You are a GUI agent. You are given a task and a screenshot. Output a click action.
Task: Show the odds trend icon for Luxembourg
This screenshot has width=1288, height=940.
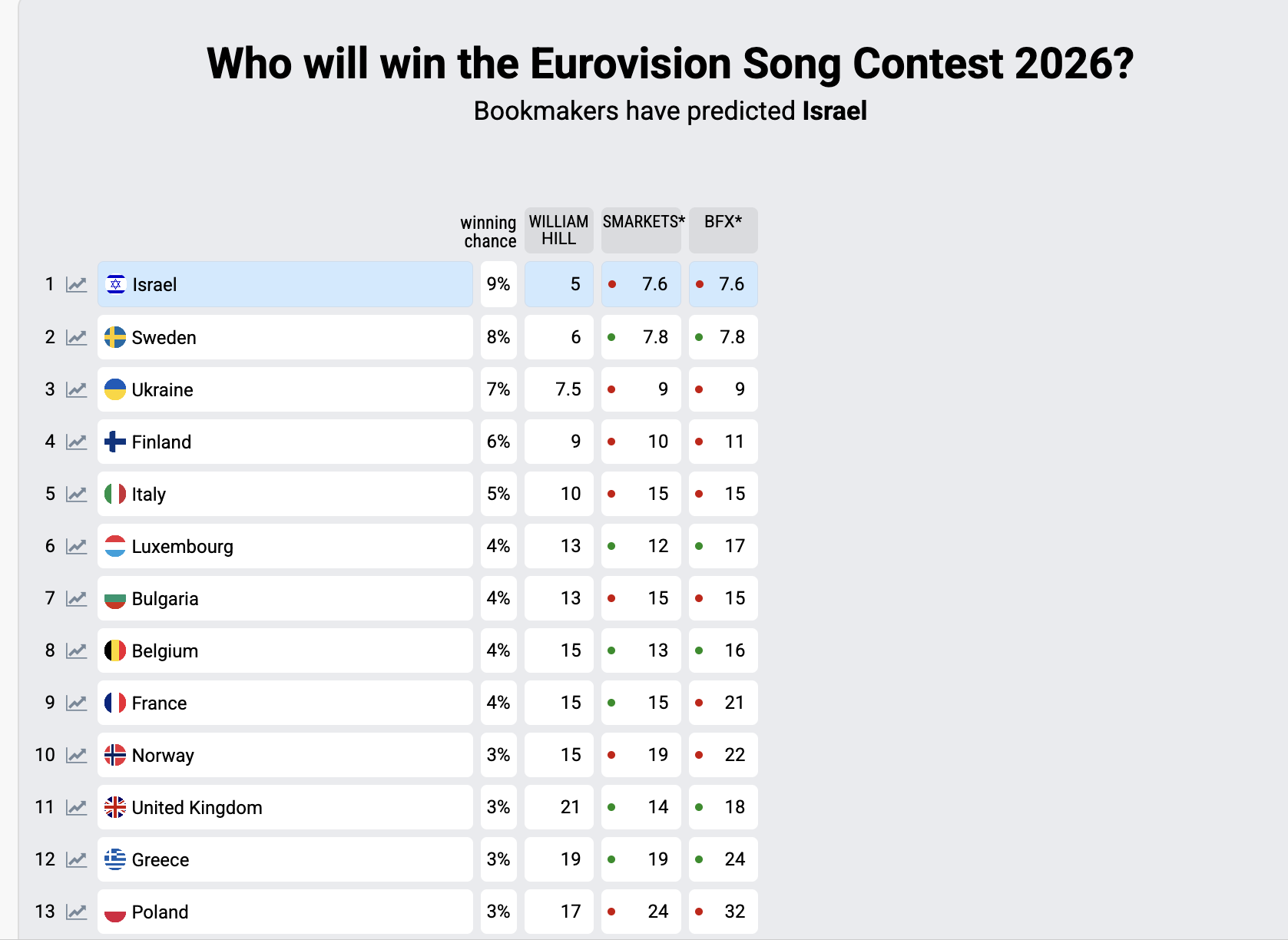coord(76,546)
